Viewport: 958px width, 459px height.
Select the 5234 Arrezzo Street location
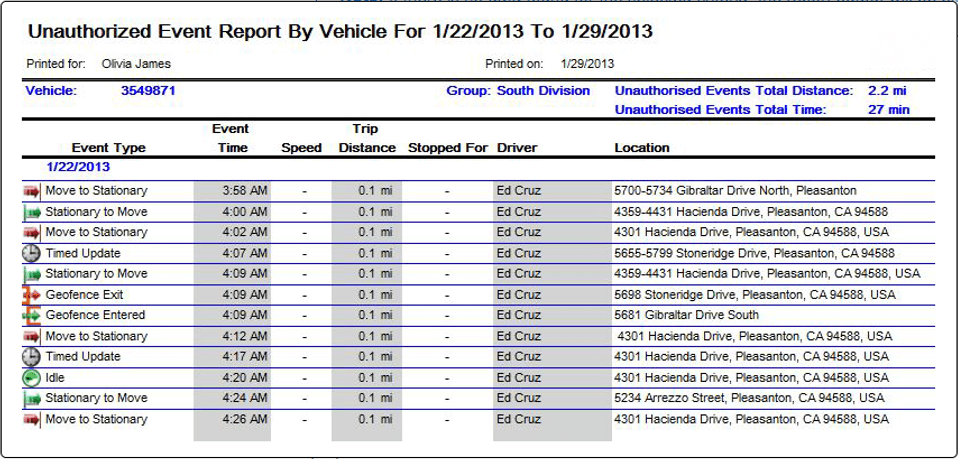tap(749, 398)
